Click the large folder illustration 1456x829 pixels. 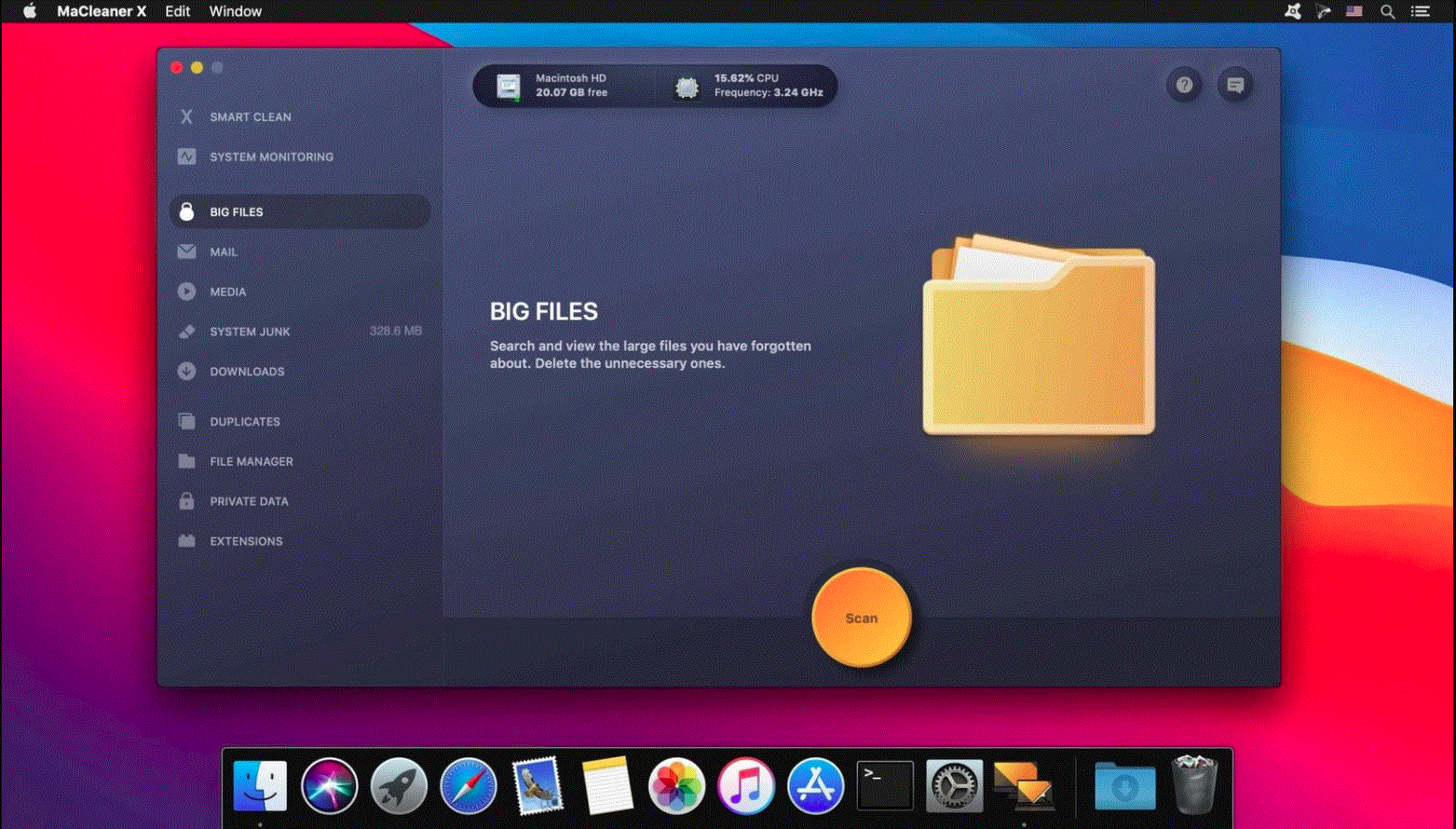coord(1039,333)
